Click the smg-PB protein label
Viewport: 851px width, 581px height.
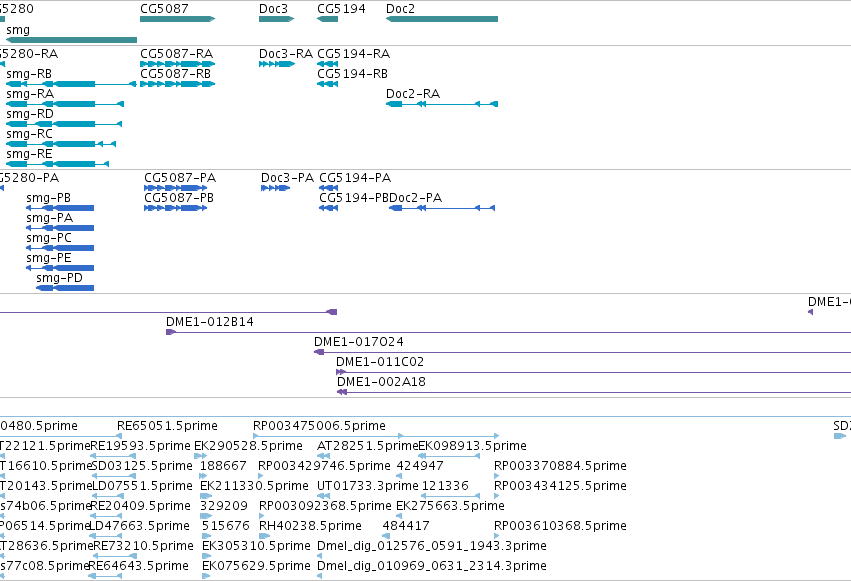point(48,198)
